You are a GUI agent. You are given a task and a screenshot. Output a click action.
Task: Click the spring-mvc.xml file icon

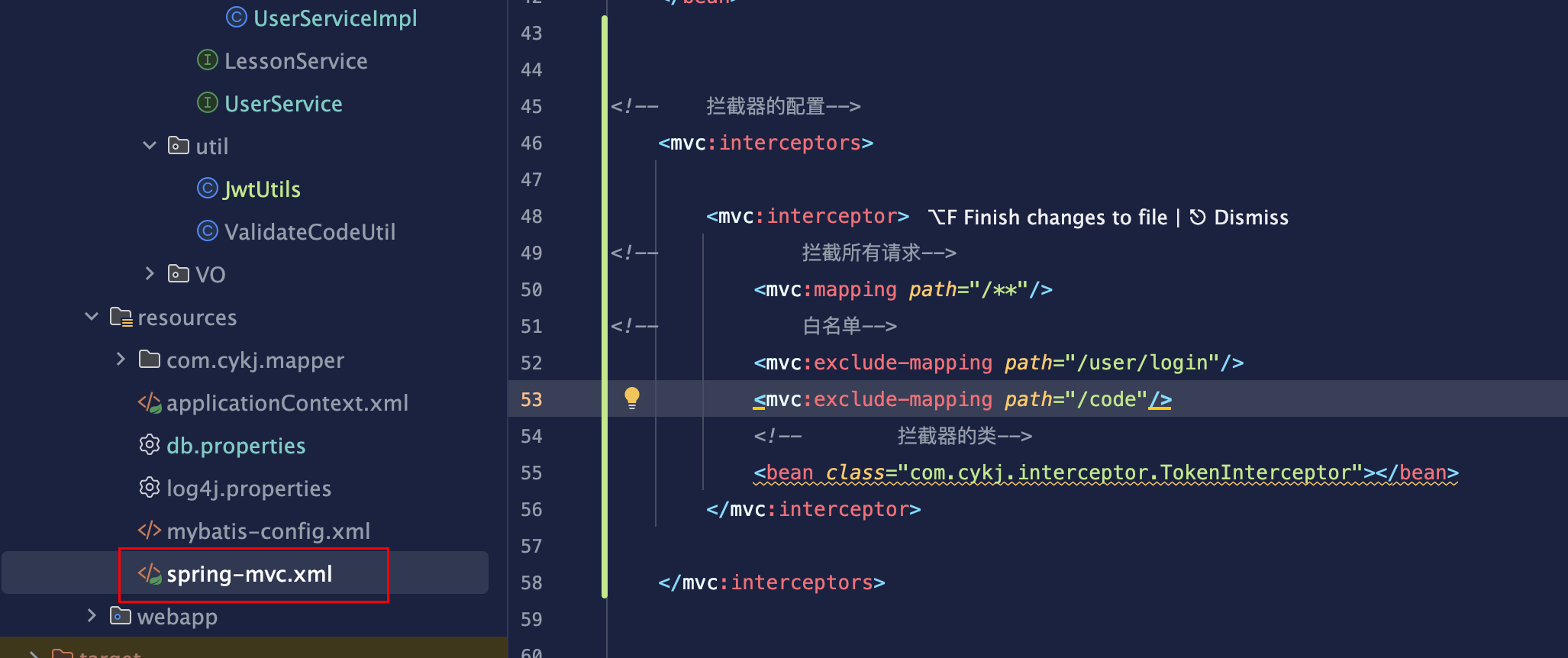point(150,573)
